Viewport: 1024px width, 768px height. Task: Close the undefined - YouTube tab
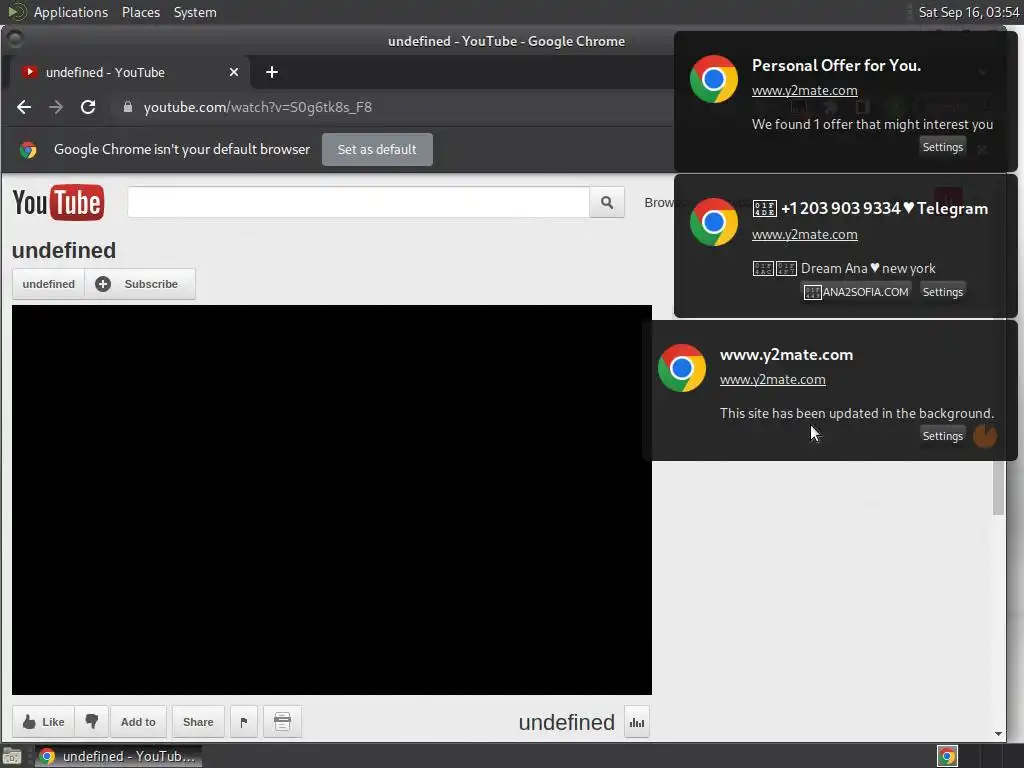234,72
